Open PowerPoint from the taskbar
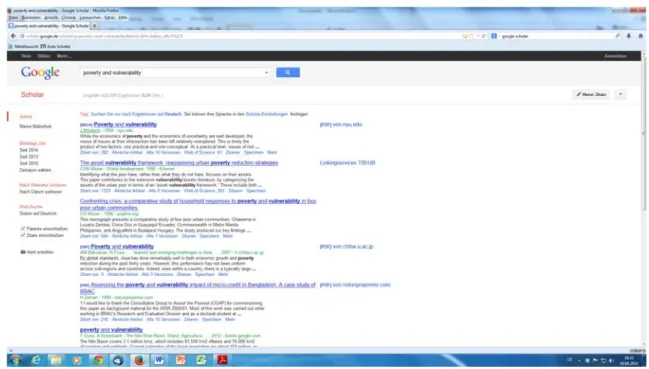The width and height of the screenshot is (649, 369). click(x=180, y=360)
